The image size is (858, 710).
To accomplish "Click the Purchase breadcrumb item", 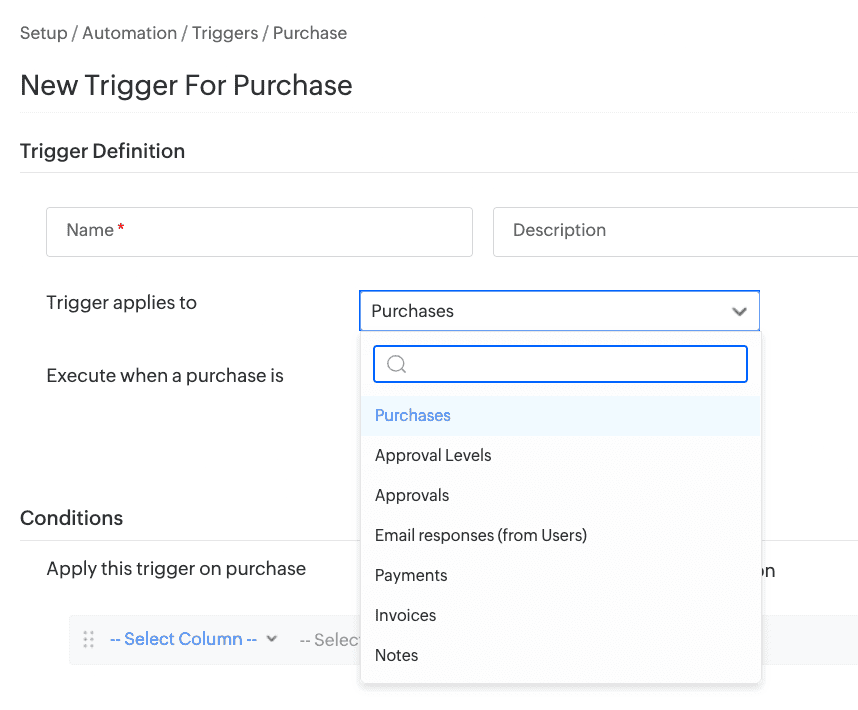I will pos(310,33).
